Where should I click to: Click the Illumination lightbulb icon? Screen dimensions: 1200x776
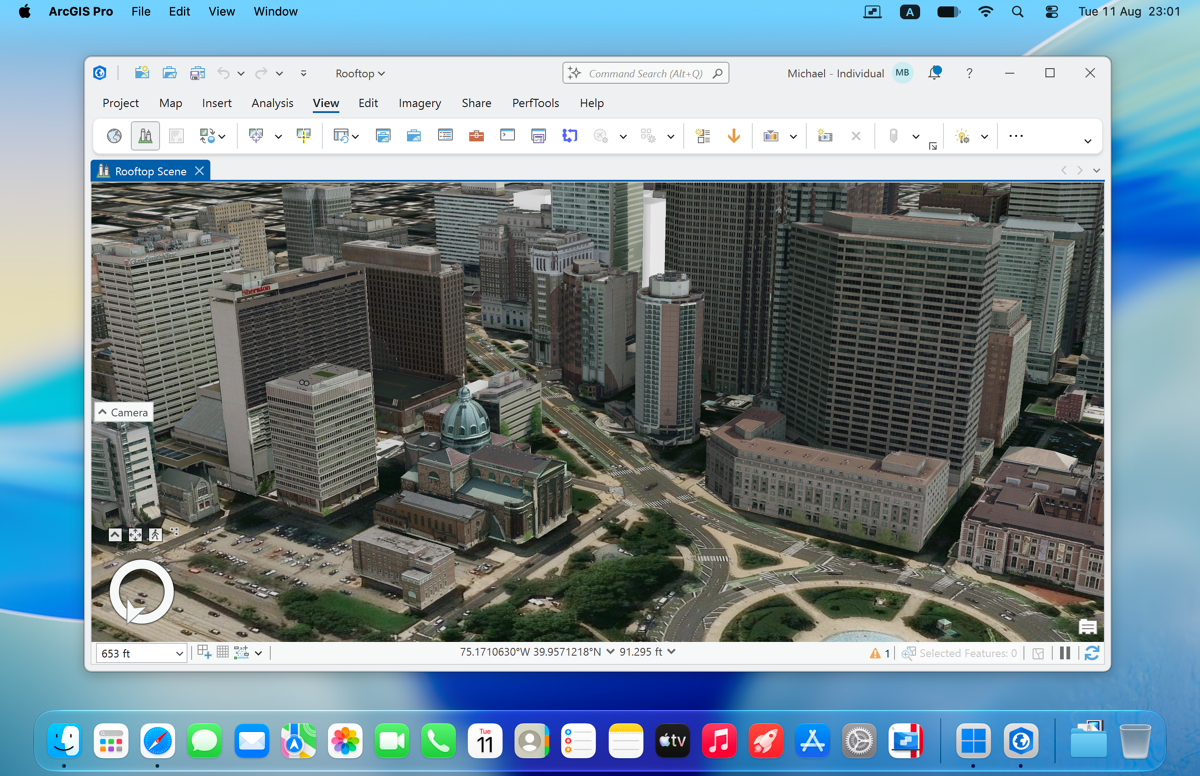(963, 136)
